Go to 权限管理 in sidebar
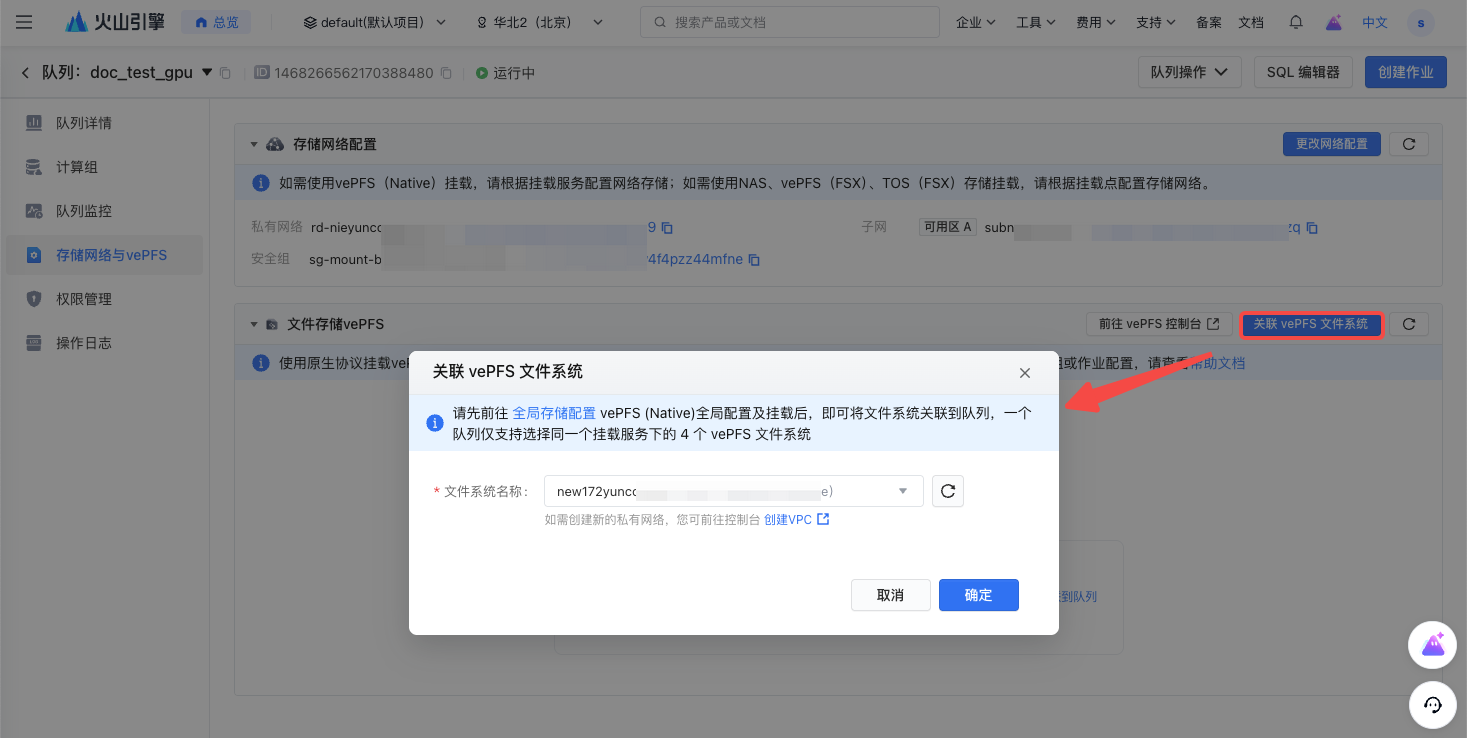This screenshot has height=738, width=1467. click(x=104, y=299)
